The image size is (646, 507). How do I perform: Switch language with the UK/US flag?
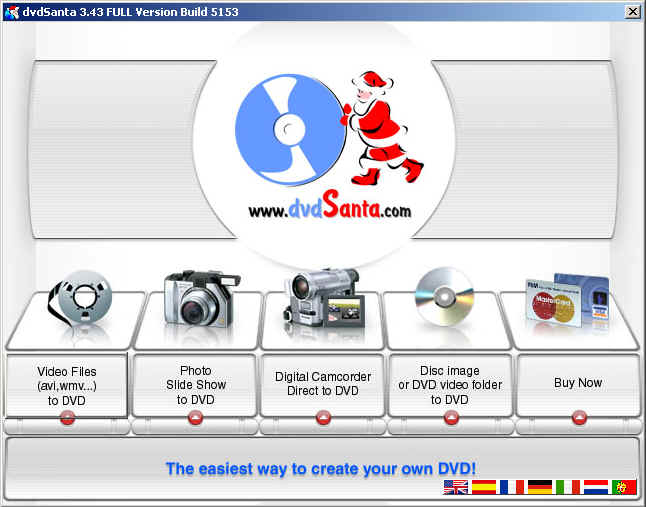(456, 487)
